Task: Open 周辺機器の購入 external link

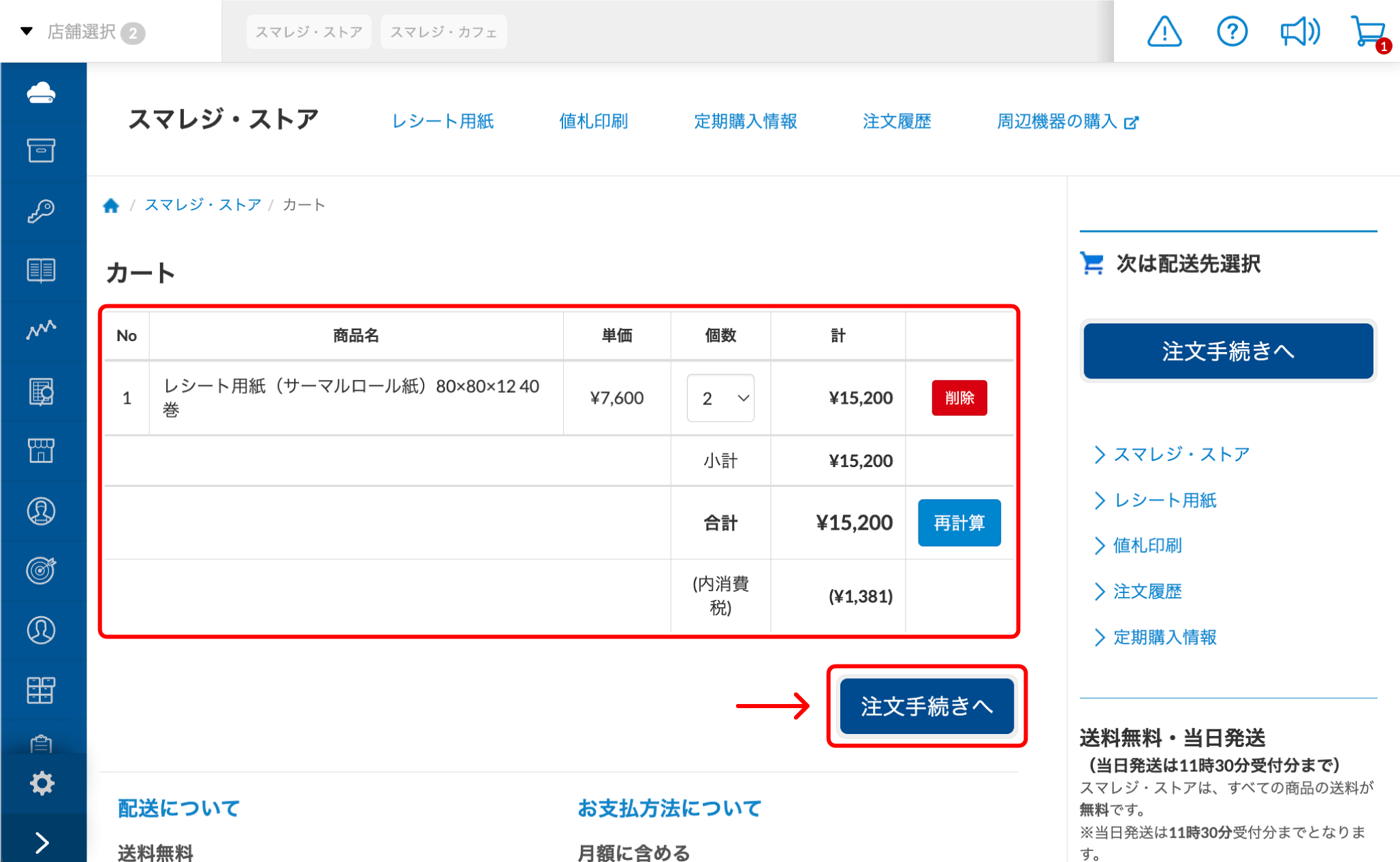Action: pyautogui.click(x=1067, y=121)
